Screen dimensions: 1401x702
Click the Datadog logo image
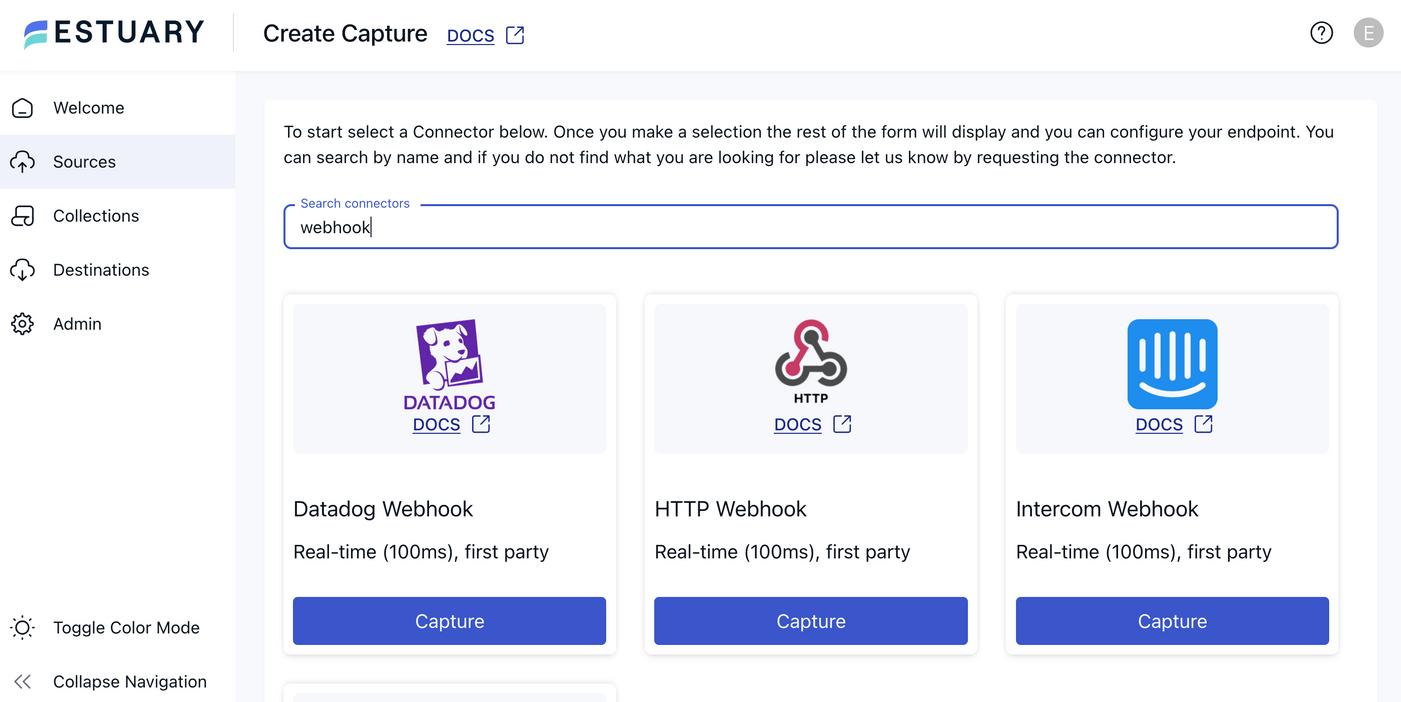[449, 365]
